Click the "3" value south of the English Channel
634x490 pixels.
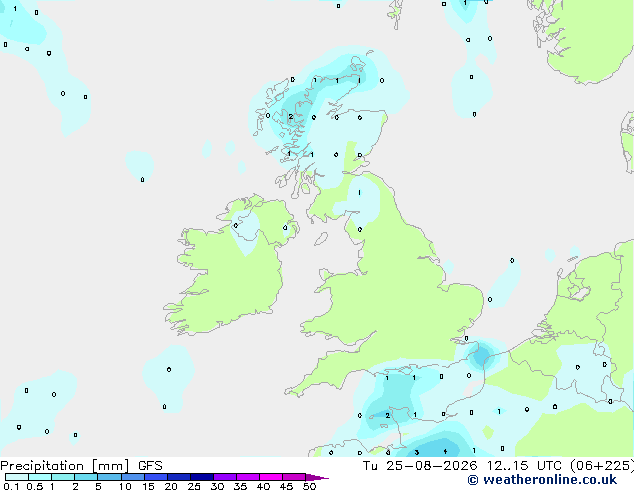coord(416,452)
